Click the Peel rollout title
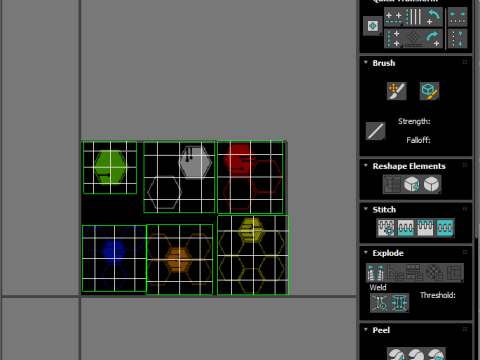 (381, 330)
